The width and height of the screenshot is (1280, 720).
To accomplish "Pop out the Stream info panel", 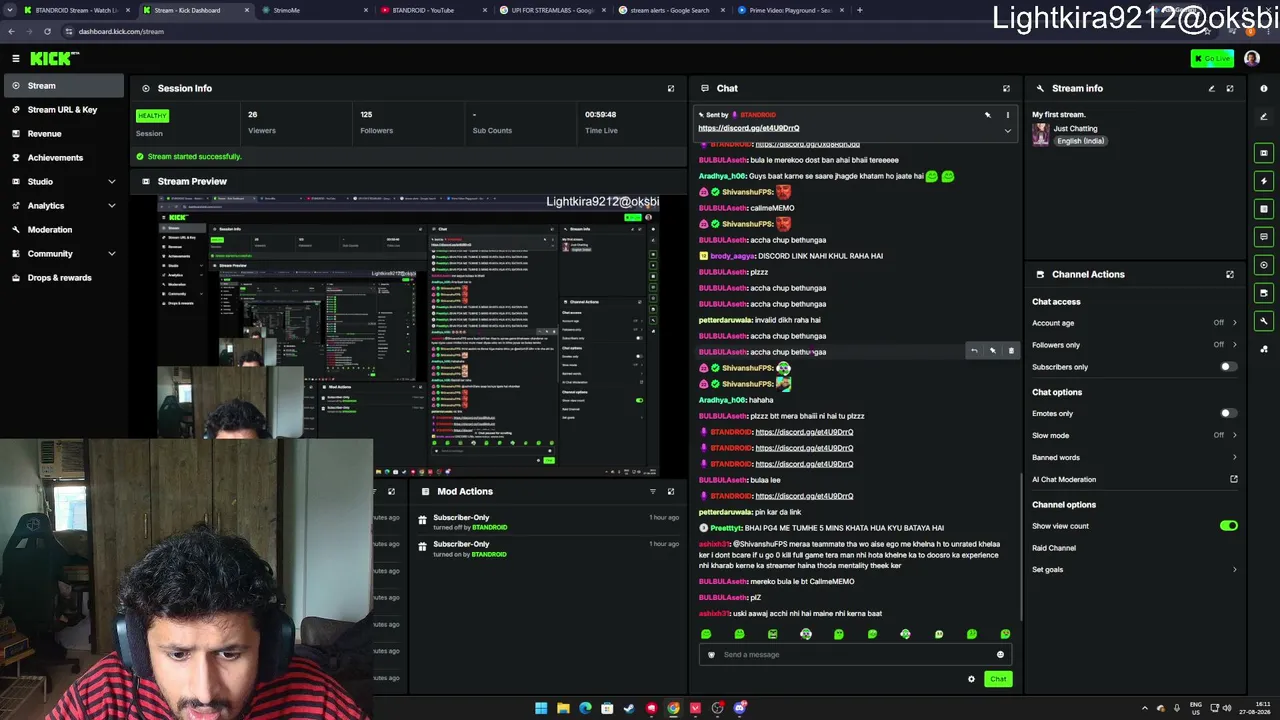I will click(x=1230, y=88).
